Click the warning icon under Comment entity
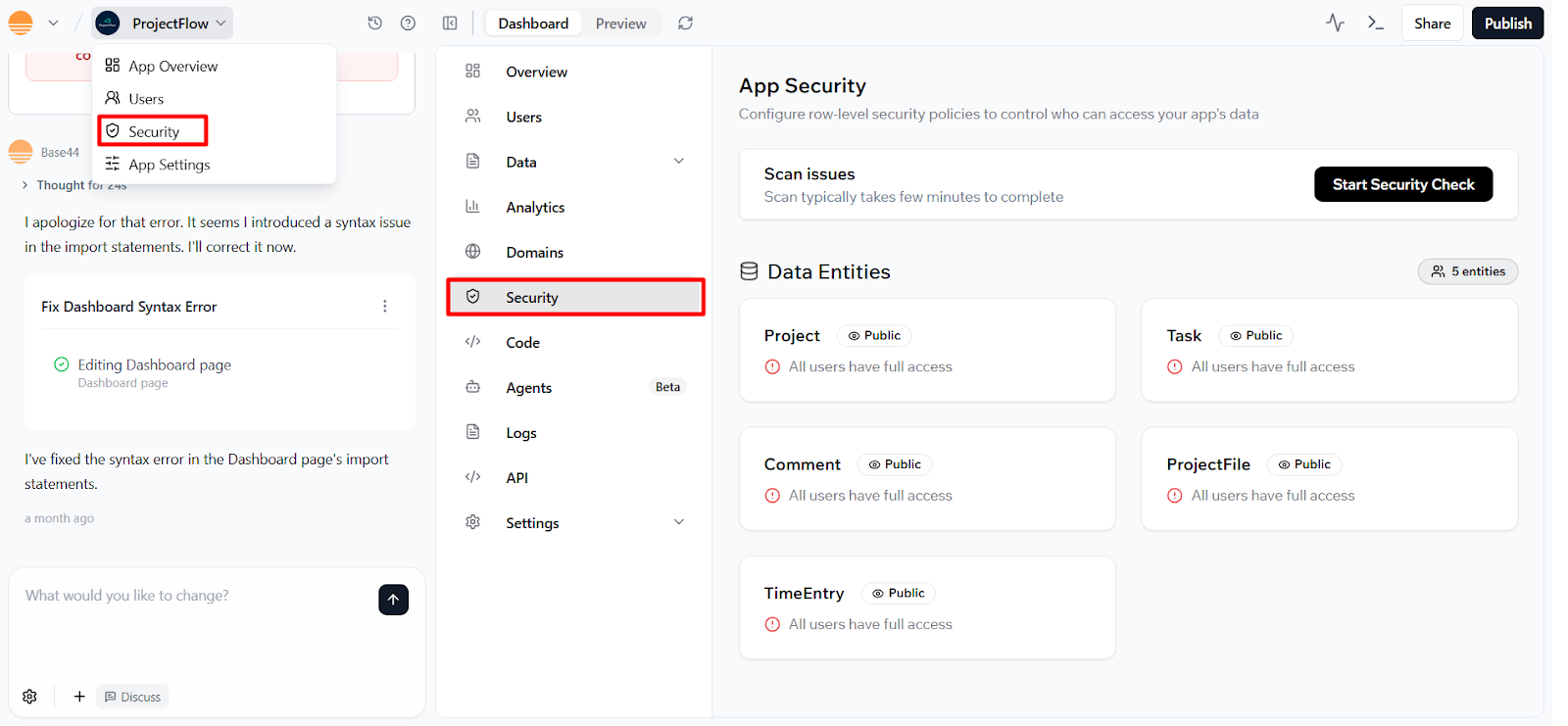This screenshot has height=726, width=1568. point(772,496)
